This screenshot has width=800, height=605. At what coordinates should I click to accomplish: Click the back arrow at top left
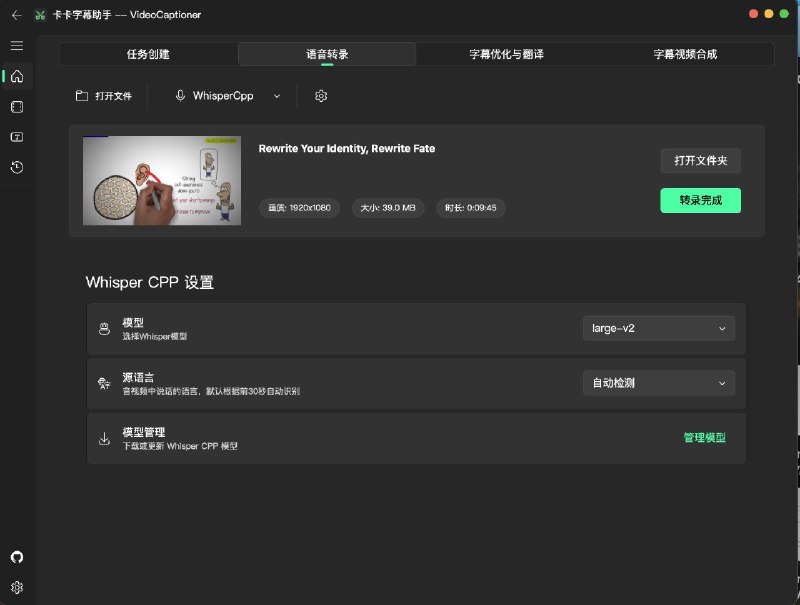pyautogui.click(x=16, y=14)
